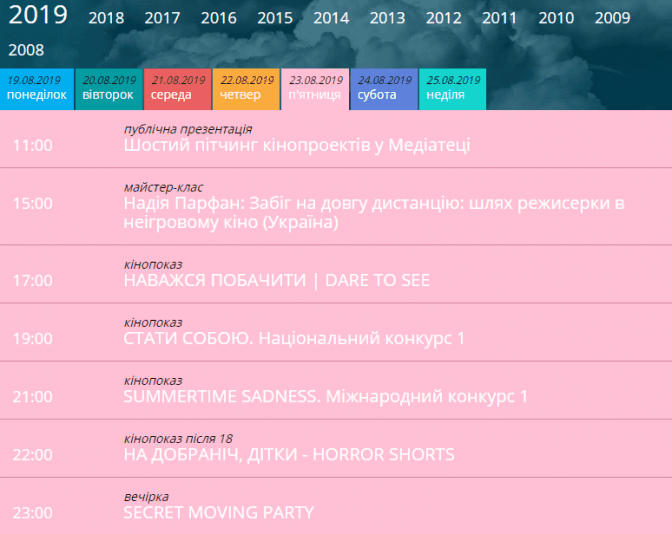Open the середа 21.08.2019 tab
The height and width of the screenshot is (534, 672).
pyautogui.click(x=177, y=88)
